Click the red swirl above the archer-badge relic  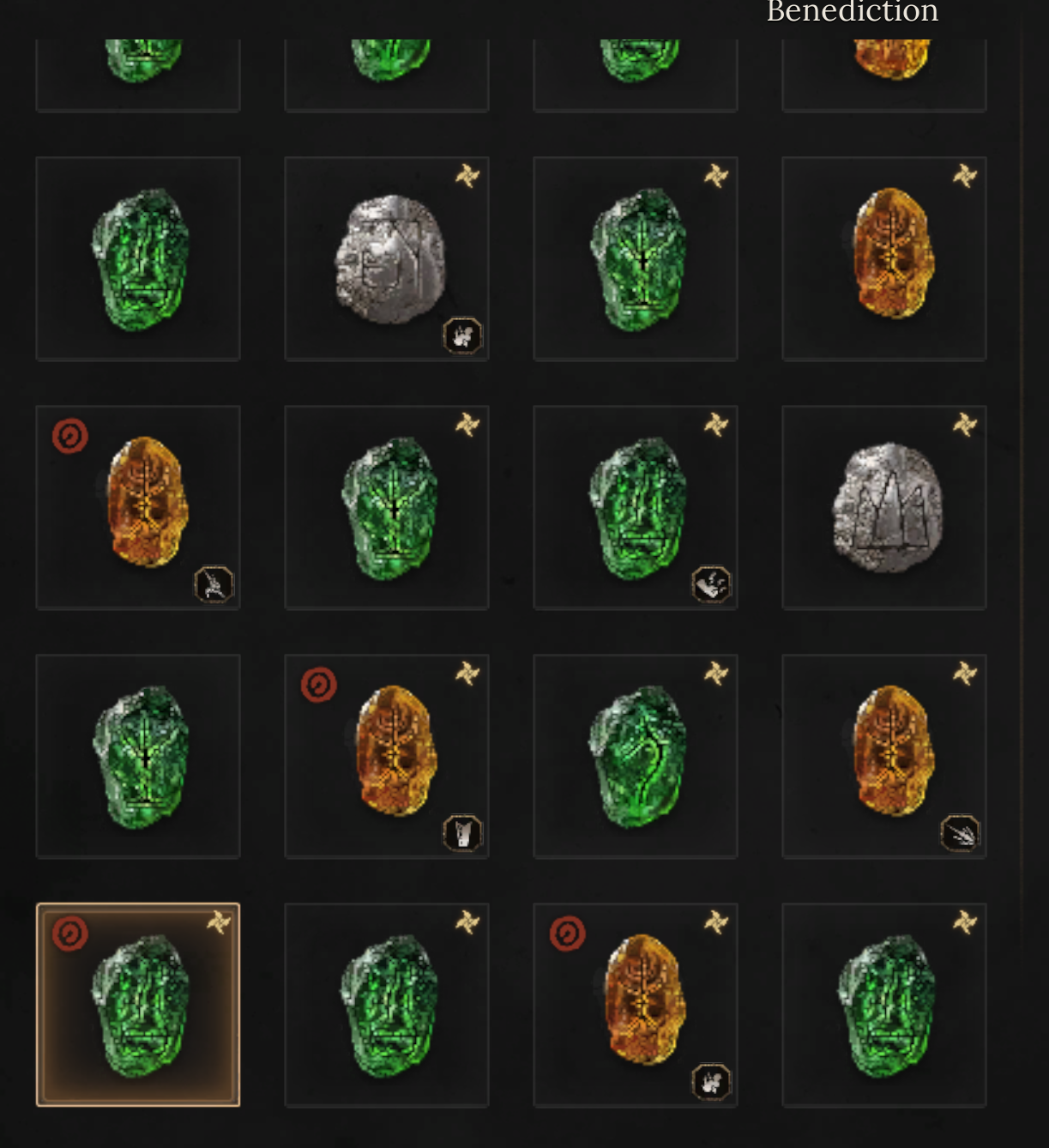pos(70,436)
